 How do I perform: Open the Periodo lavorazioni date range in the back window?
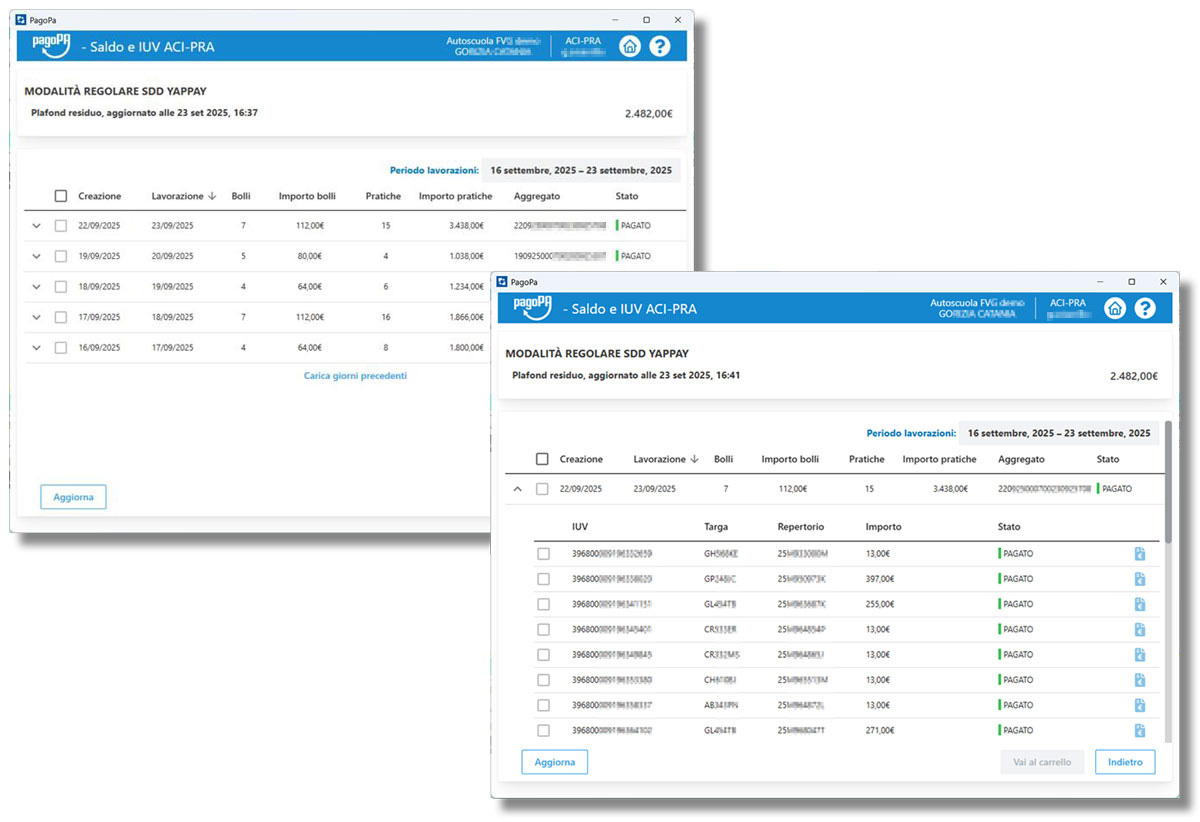(580, 171)
